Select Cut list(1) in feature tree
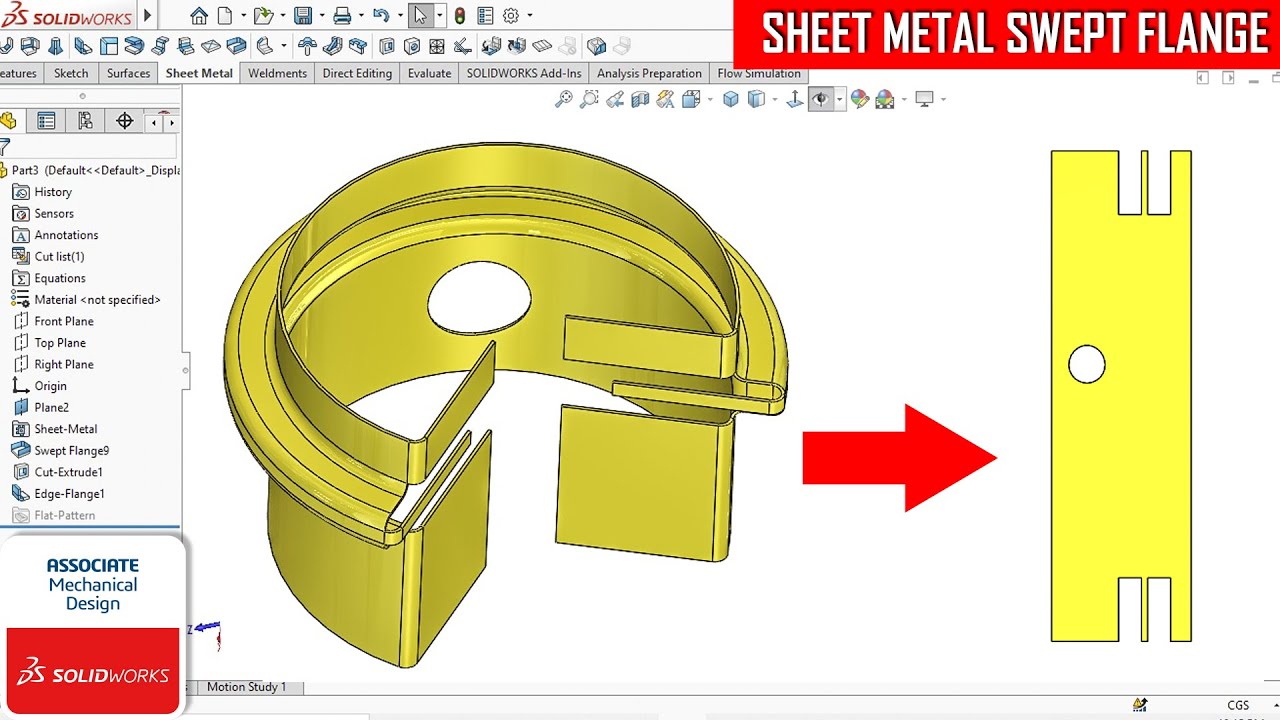 pyautogui.click(x=59, y=257)
